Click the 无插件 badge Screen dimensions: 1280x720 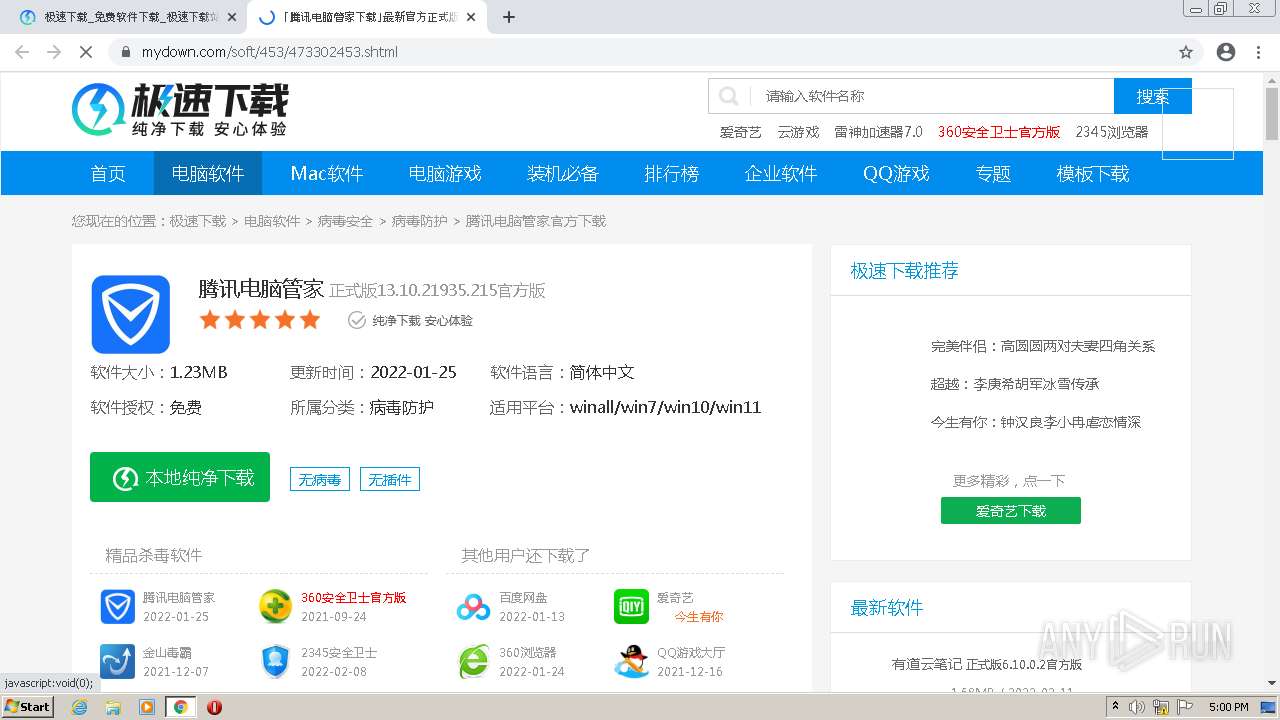pos(390,480)
